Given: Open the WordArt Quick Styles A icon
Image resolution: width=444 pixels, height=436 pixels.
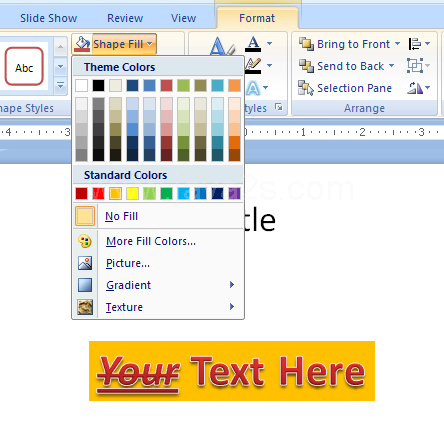Looking at the screenshot, I should 222,46.
